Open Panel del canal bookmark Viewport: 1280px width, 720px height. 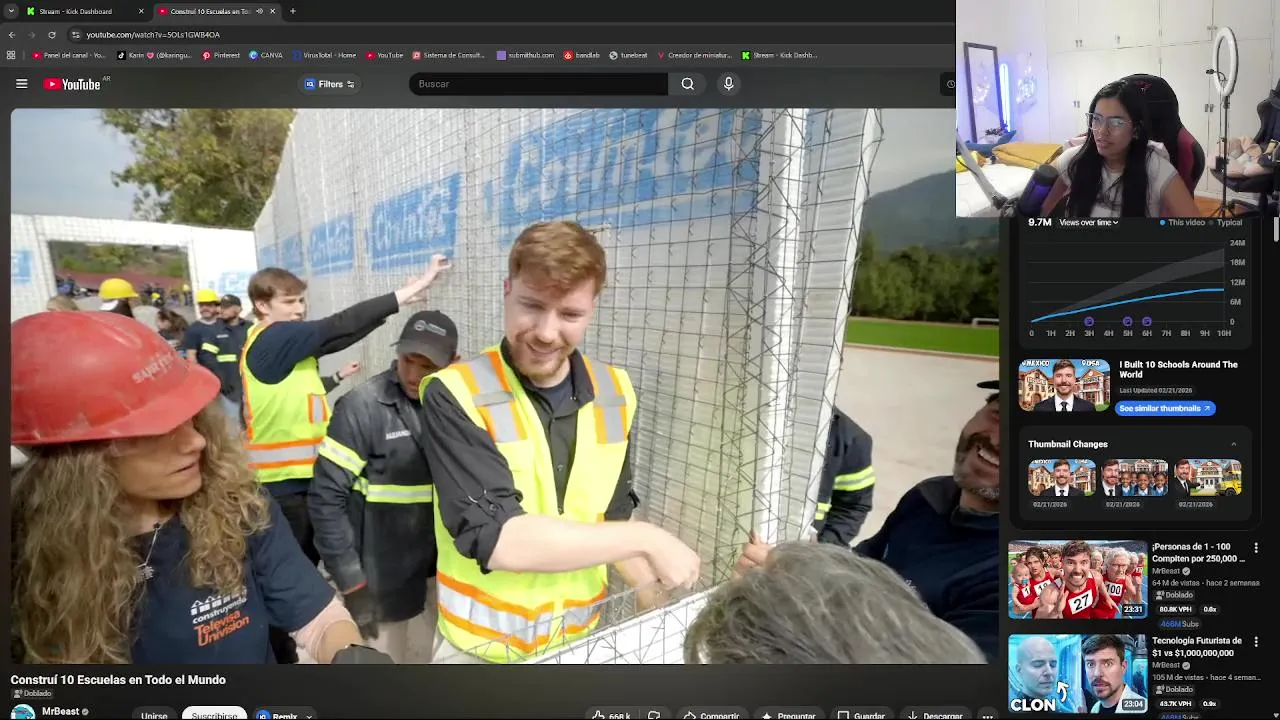[68, 55]
